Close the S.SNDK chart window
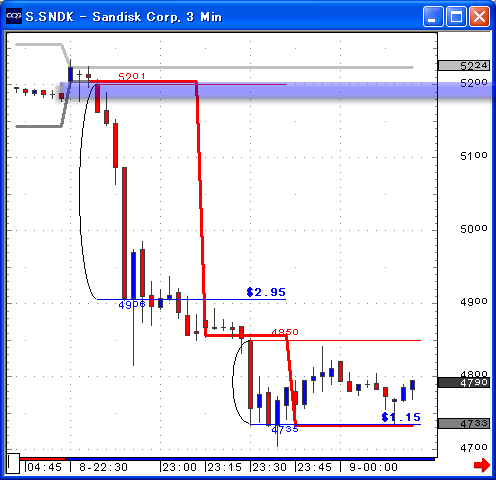 (479, 16)
